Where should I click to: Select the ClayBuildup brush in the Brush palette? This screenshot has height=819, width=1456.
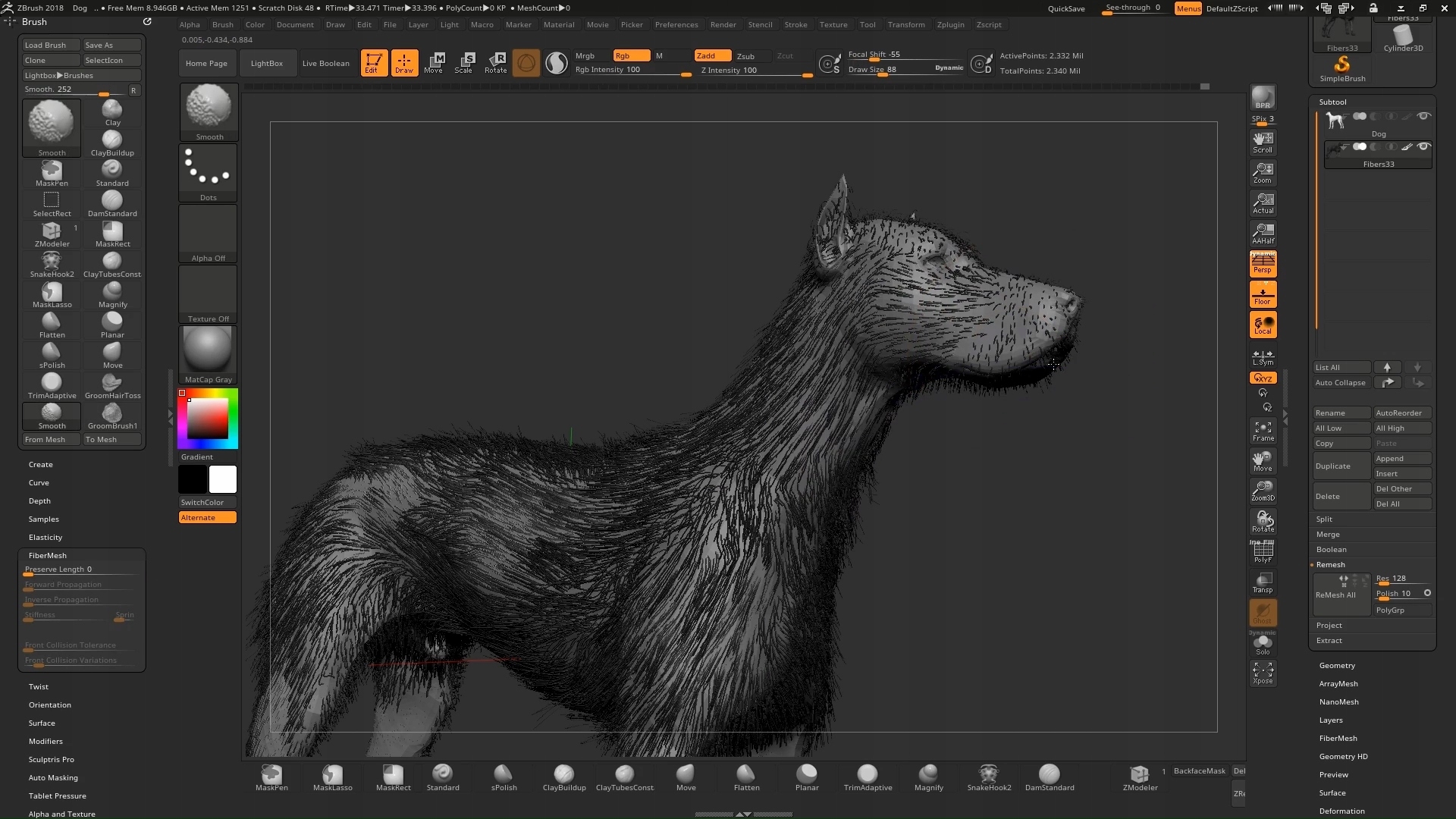pyautogui.click(x=112, y=143)
